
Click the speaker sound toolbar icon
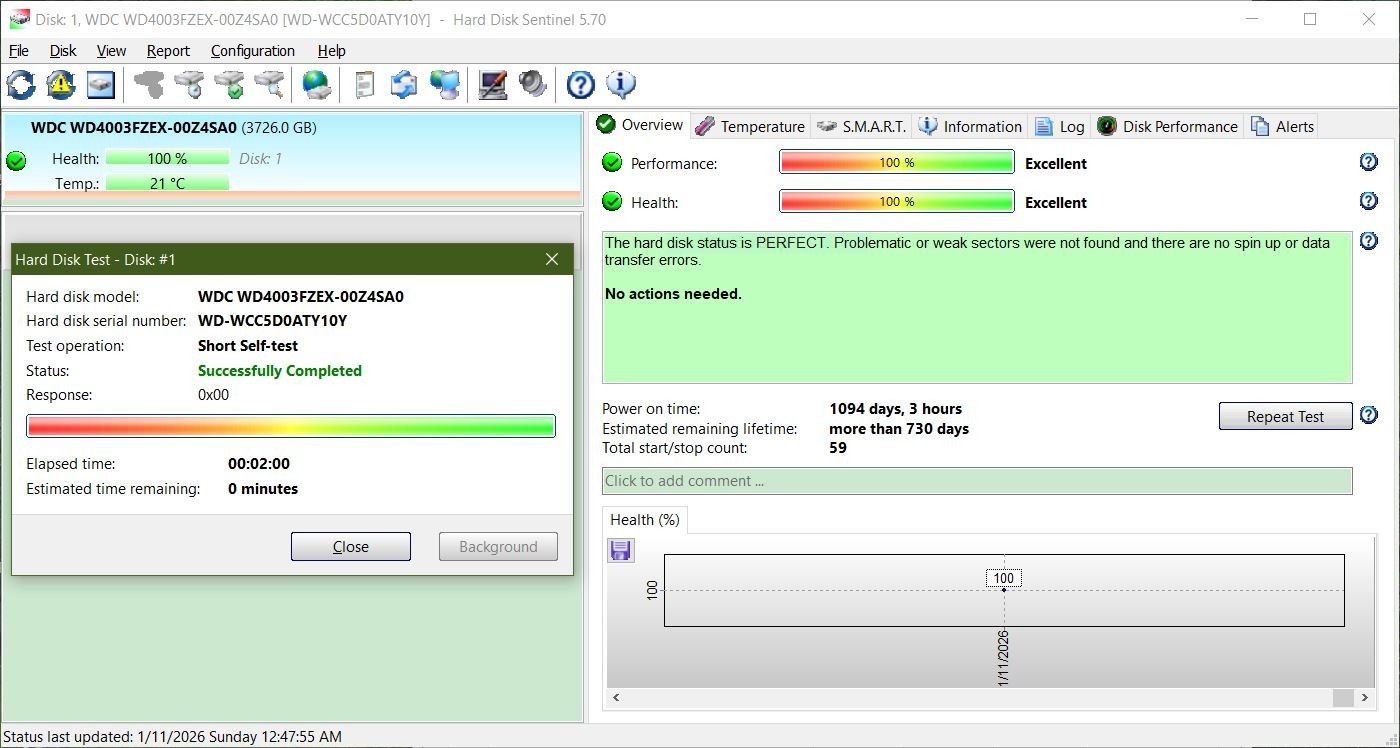[532, 85]
